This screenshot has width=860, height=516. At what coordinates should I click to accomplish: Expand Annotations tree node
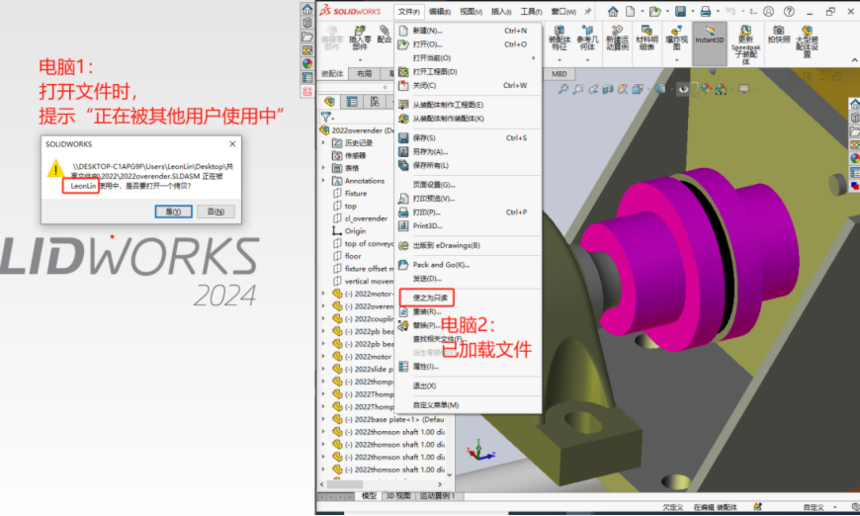coord(324,180)
